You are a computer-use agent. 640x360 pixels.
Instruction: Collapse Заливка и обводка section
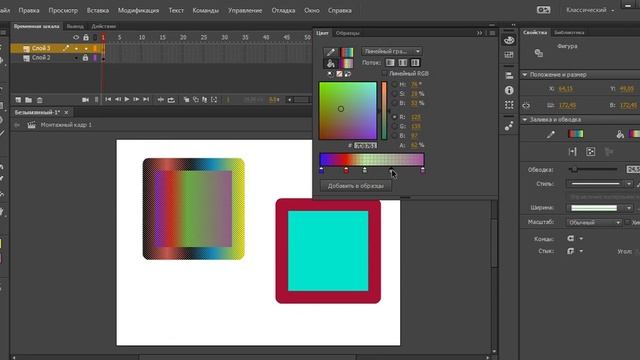point(525,120)
